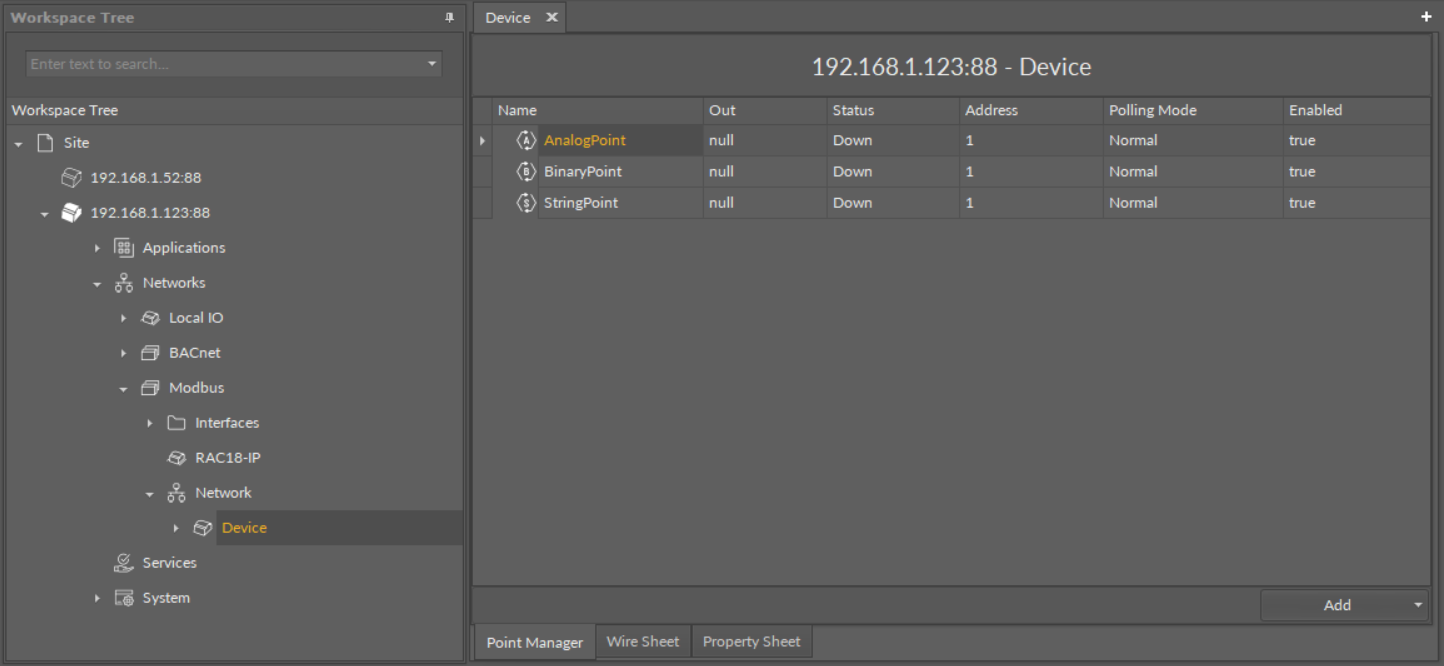Switch to the Wire Sheet tab
The width and height of the screenshot is (1444, 666).
642,642
